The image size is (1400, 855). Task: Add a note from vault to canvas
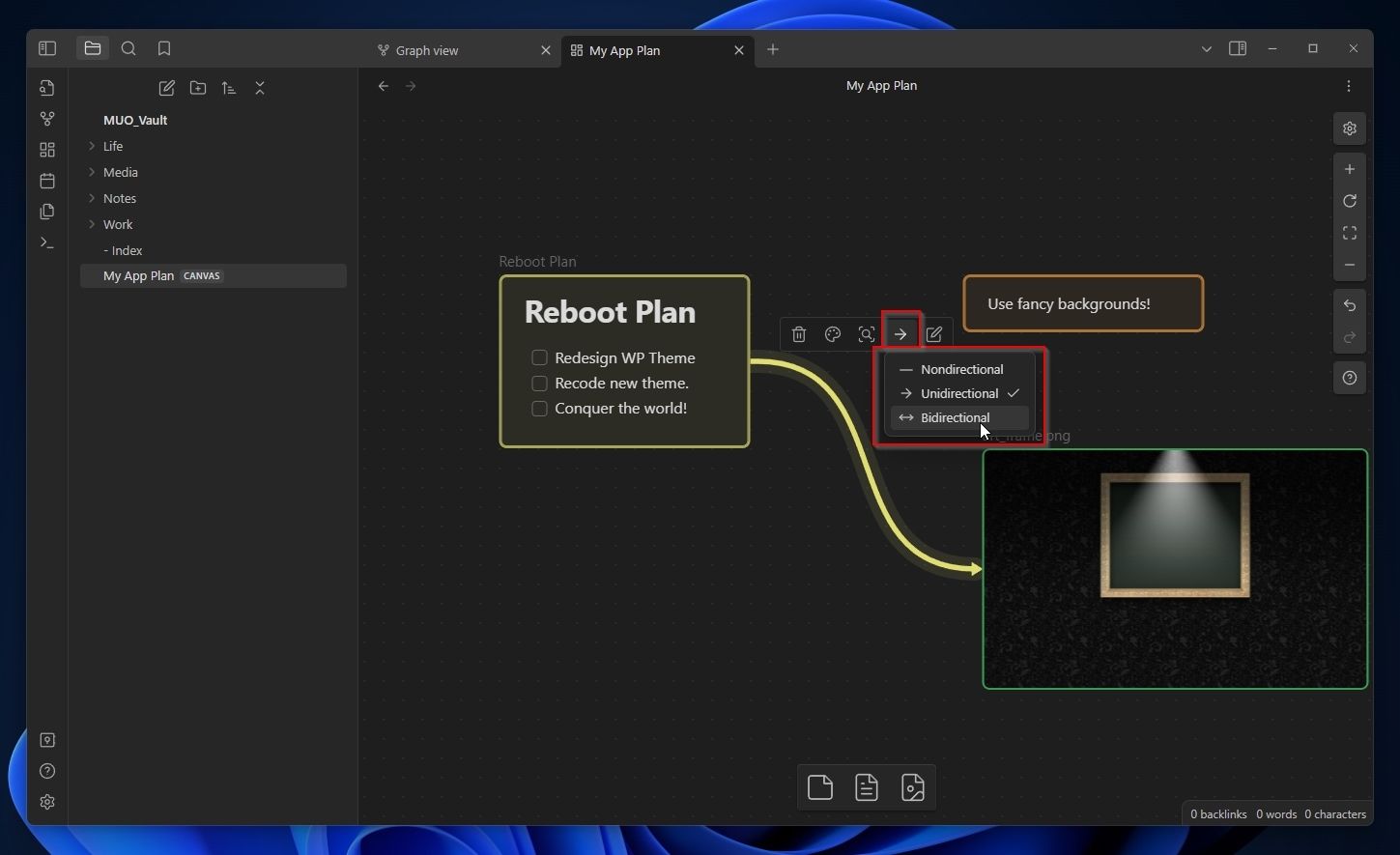867,787
